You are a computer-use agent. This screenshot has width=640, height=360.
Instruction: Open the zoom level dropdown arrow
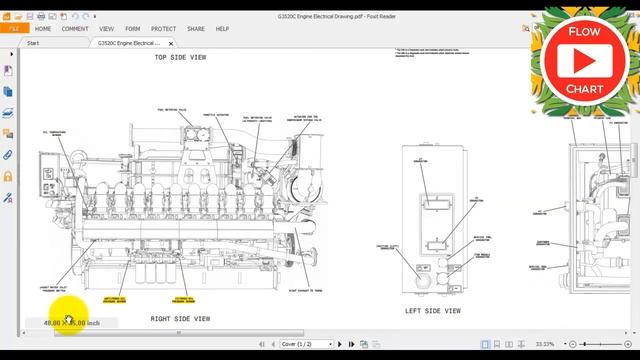point(565,344)
